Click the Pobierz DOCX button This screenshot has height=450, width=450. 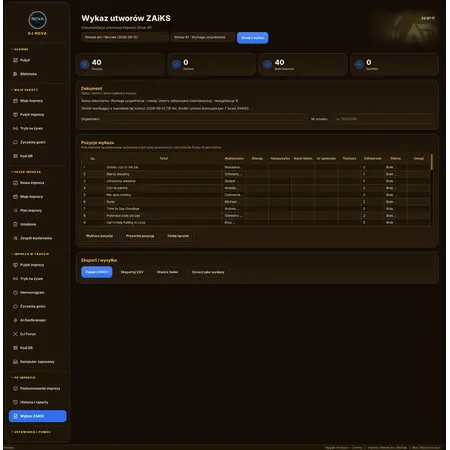(x=97, y=272)
